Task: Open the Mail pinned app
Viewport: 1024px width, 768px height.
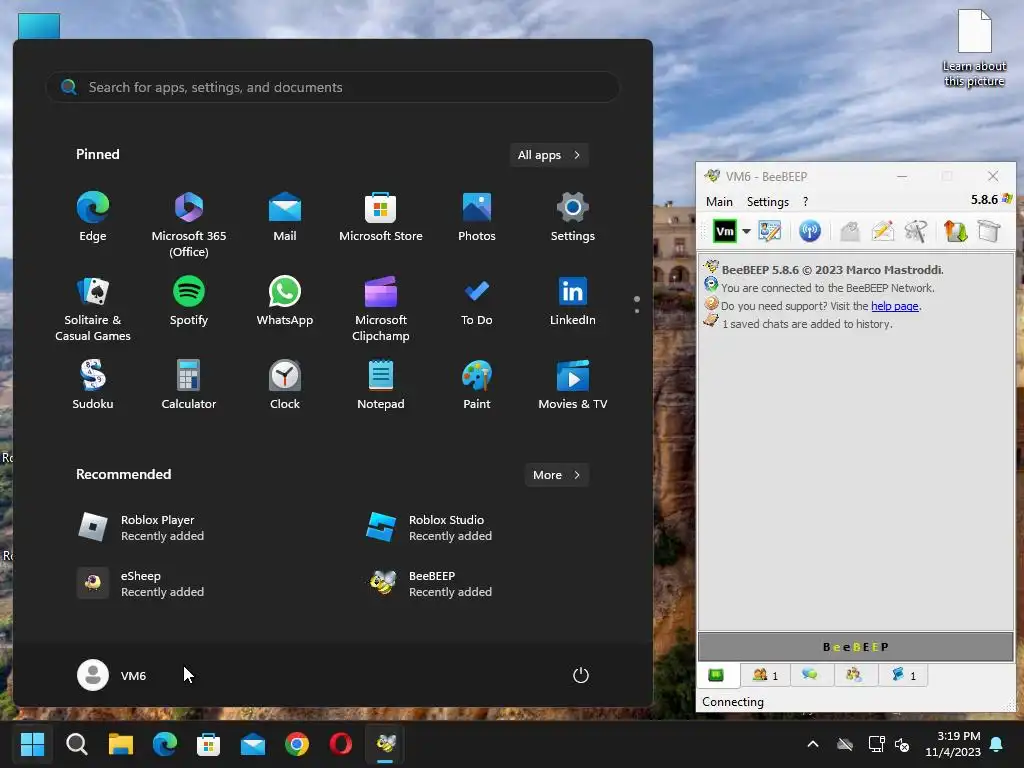Action: [285, 218]
